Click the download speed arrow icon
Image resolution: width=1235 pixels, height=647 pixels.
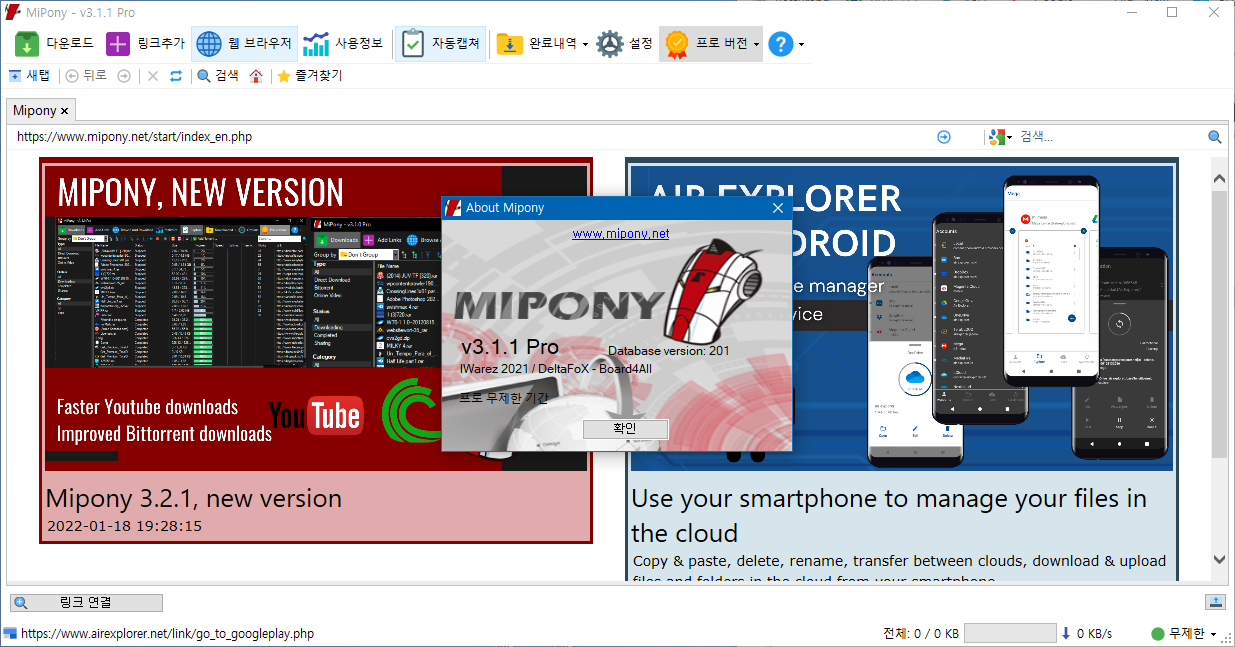pyautogui.click(x=1066, y=633)
